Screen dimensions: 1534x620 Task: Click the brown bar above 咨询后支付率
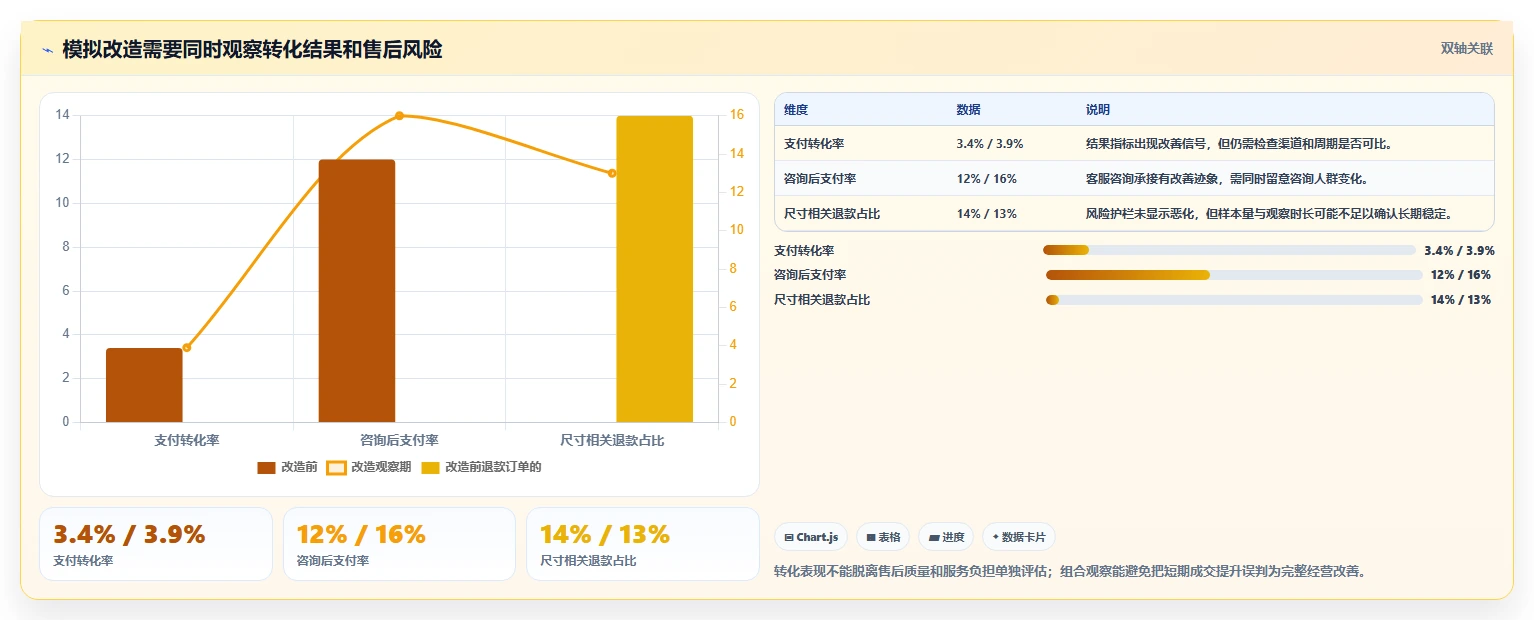click(357, 291)
